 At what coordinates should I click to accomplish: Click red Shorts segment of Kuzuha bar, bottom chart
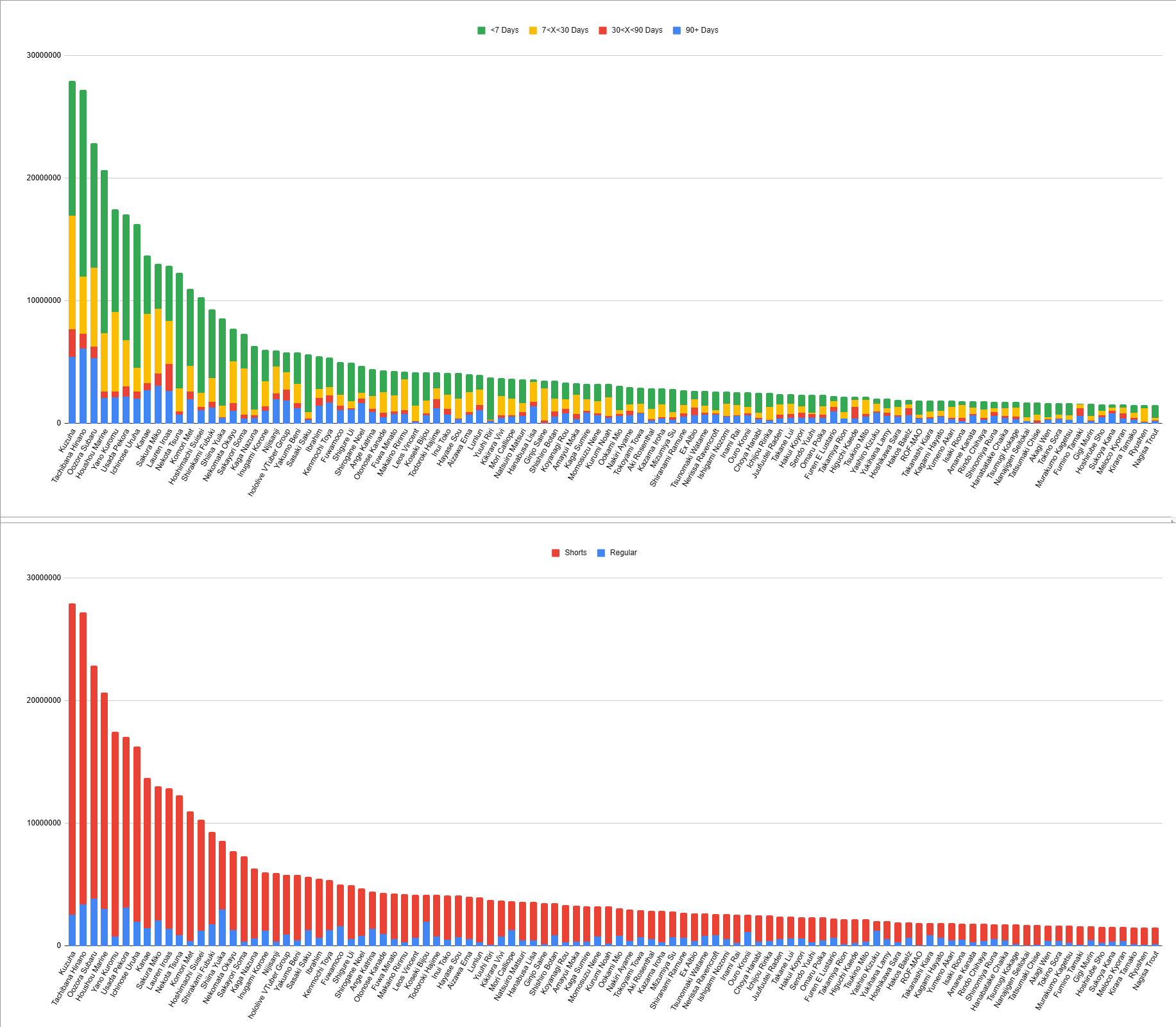click(72, 759)
